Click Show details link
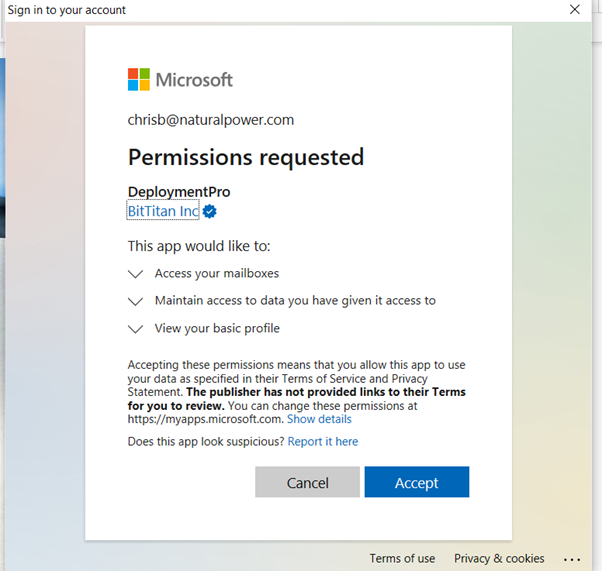Screen dimensions: 602x571 pos(319,419)
